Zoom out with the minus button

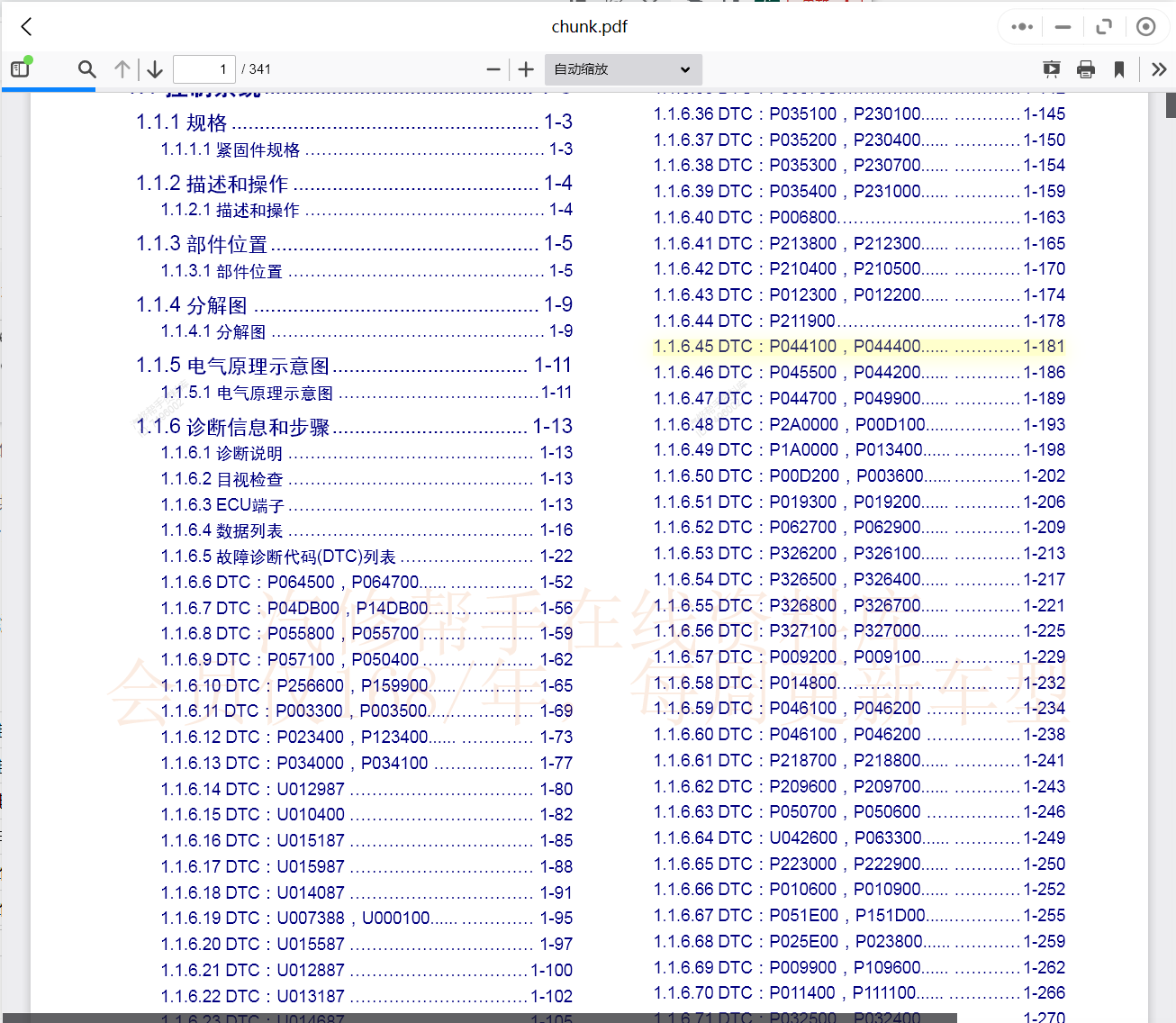coord(493,69)
